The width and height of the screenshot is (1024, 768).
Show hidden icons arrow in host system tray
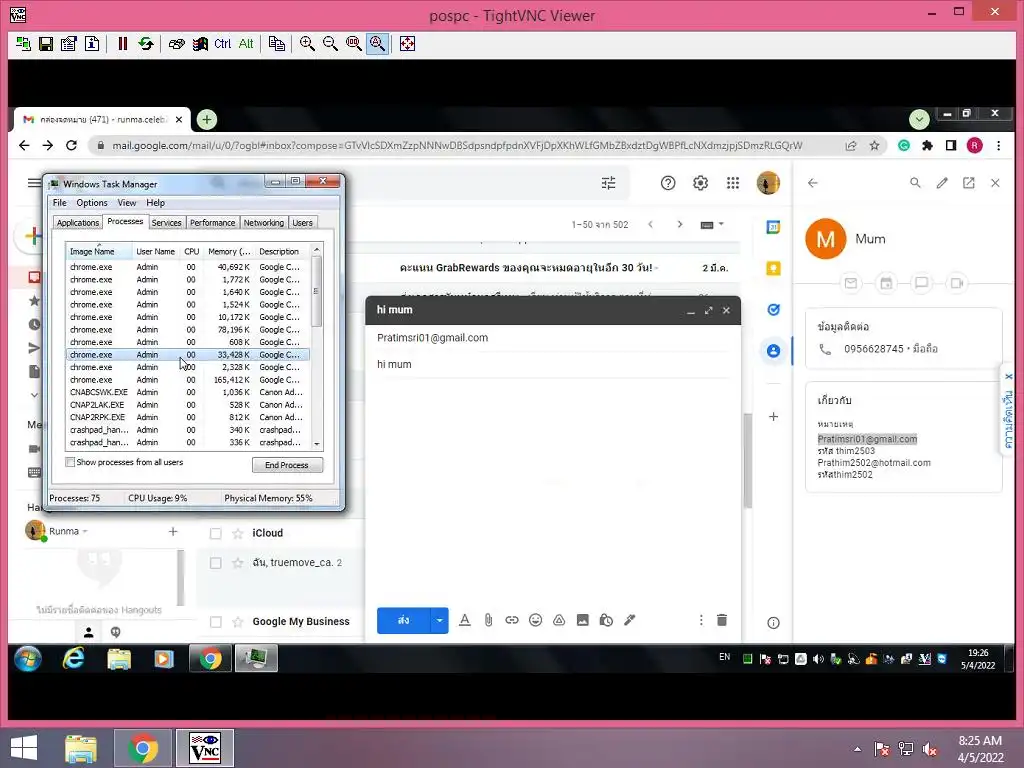857,749
